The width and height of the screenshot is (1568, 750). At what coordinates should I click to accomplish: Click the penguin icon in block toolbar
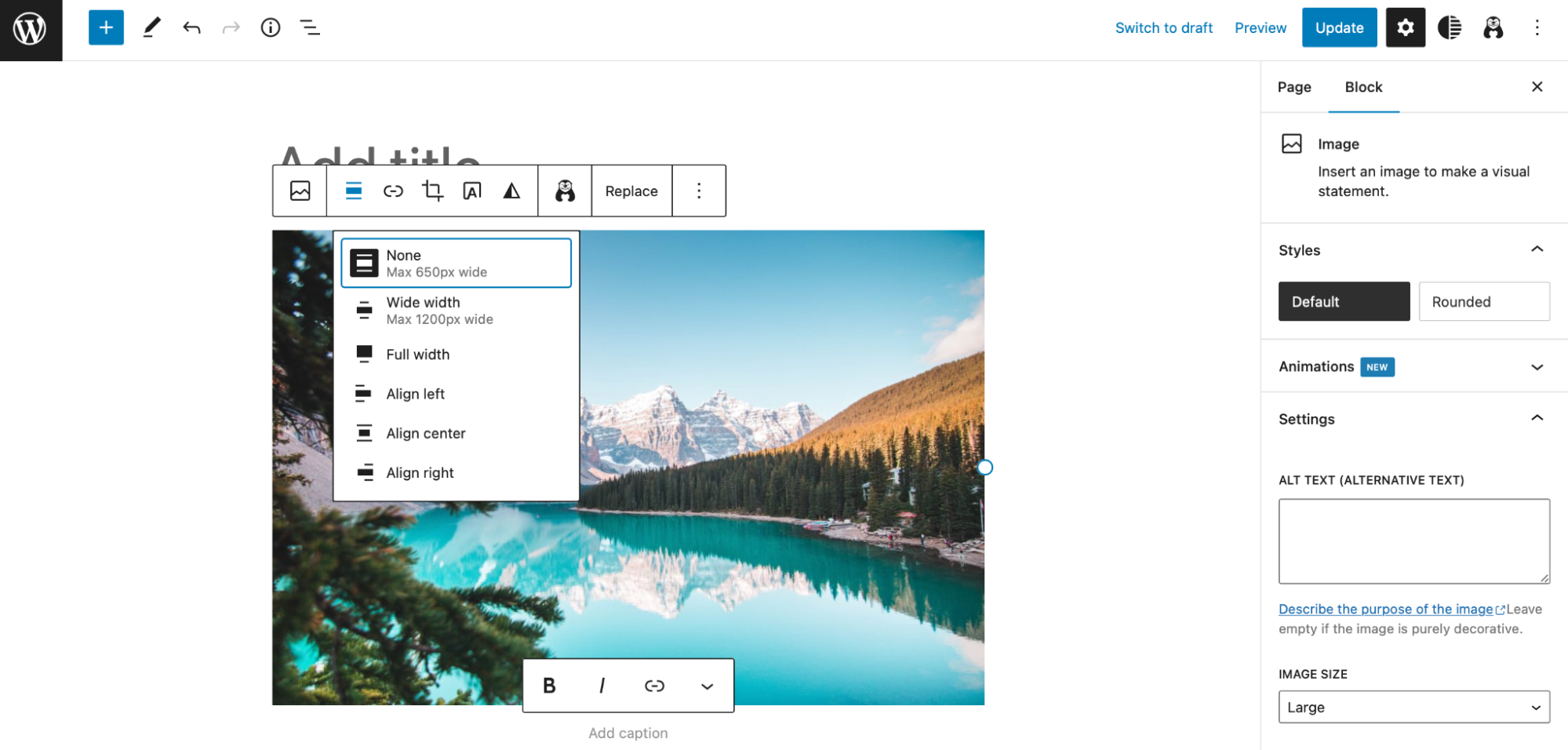pyautogui.click(x=565, y=191)
